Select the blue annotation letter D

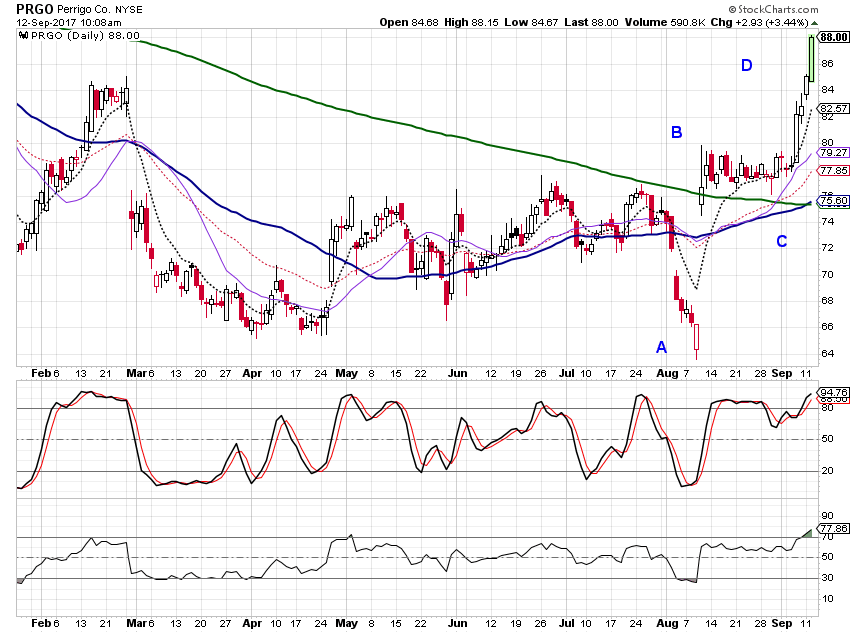(746, 66)
